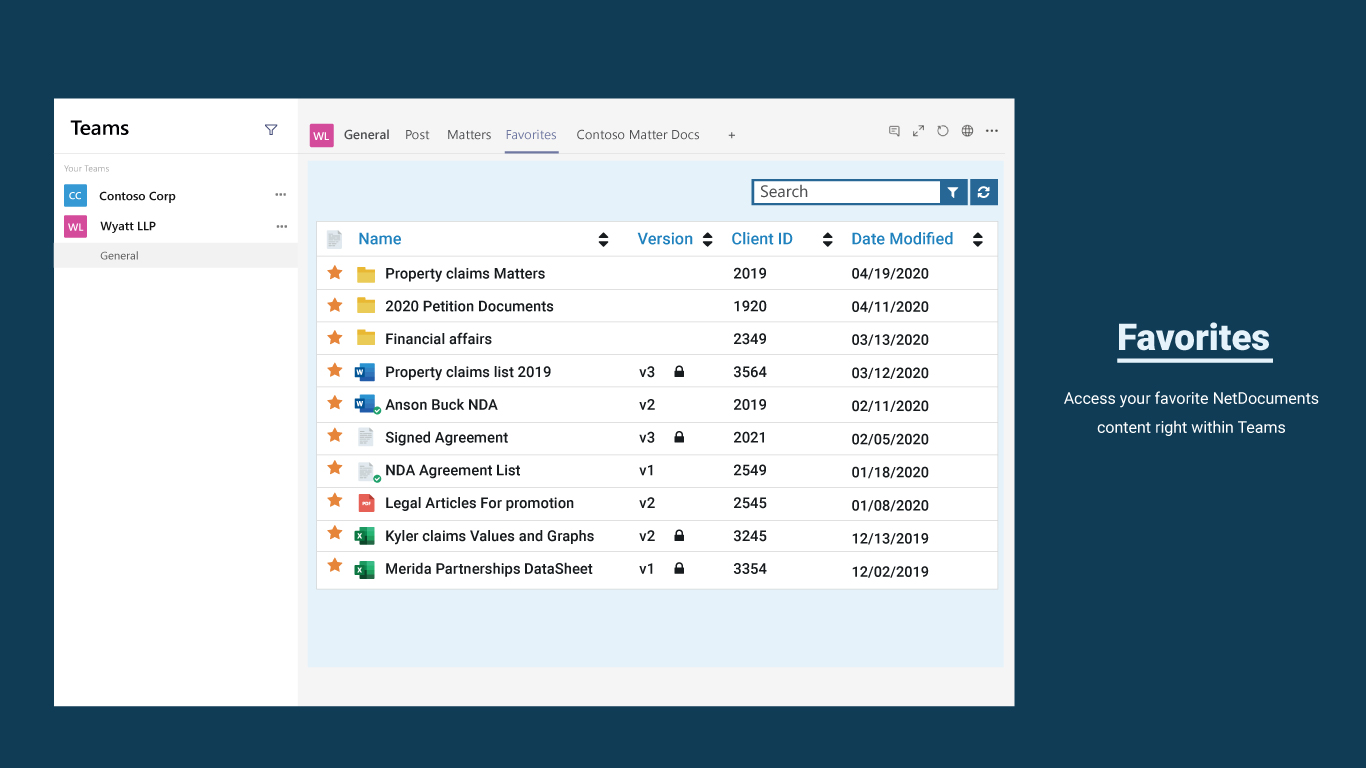
Task: Select the General channel in sidebar
Action: click(176, 255)
